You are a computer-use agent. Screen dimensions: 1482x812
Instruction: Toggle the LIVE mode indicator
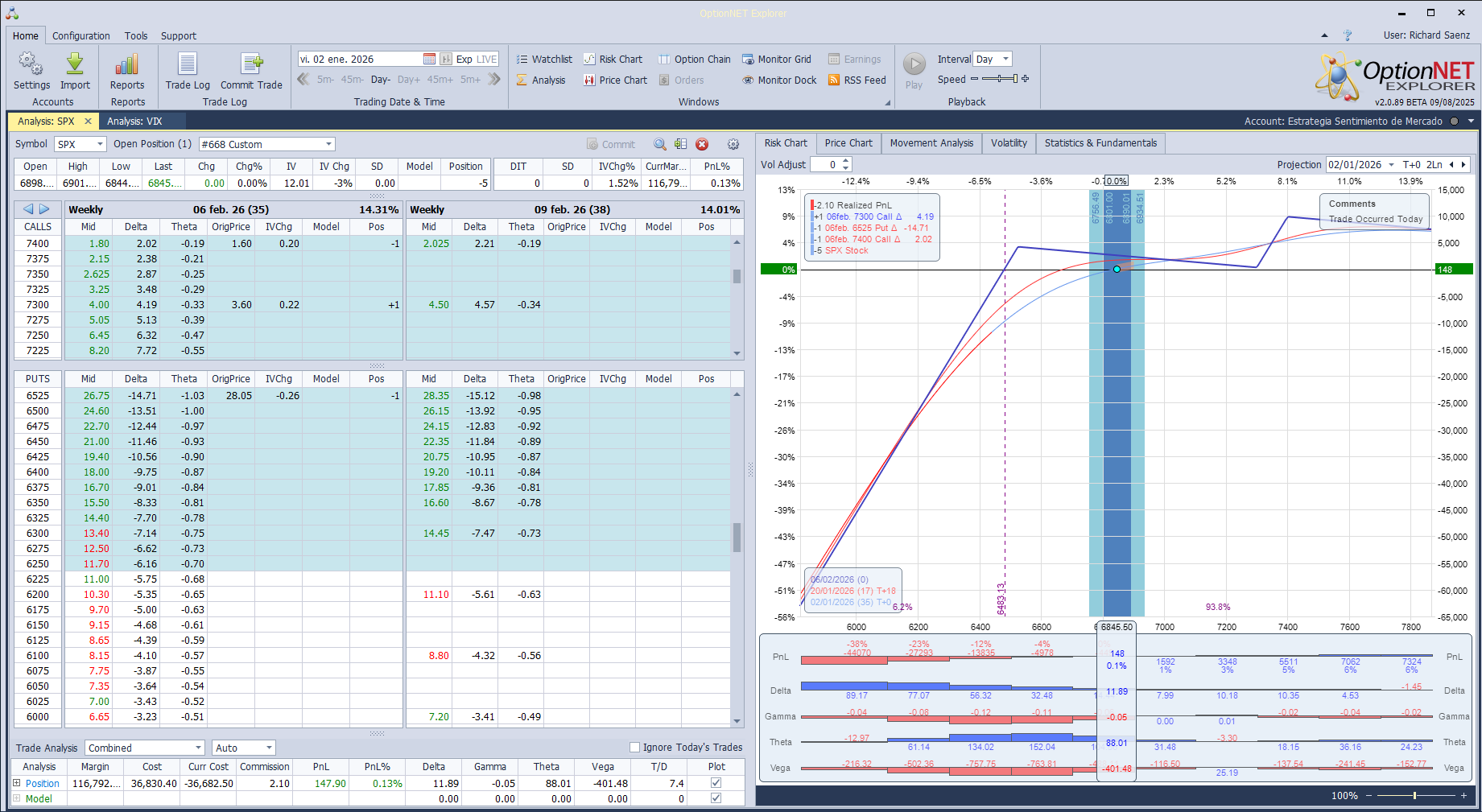pos(487,59)
